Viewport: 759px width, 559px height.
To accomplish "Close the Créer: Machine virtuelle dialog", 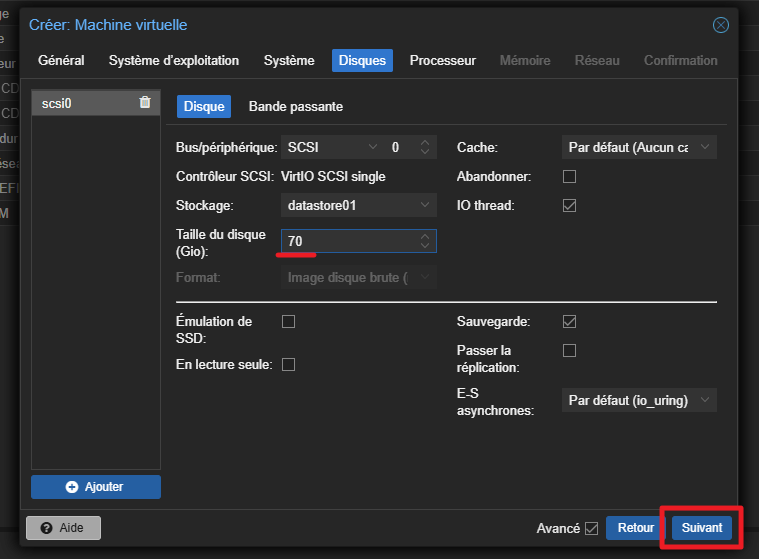I will click(720, 25).
